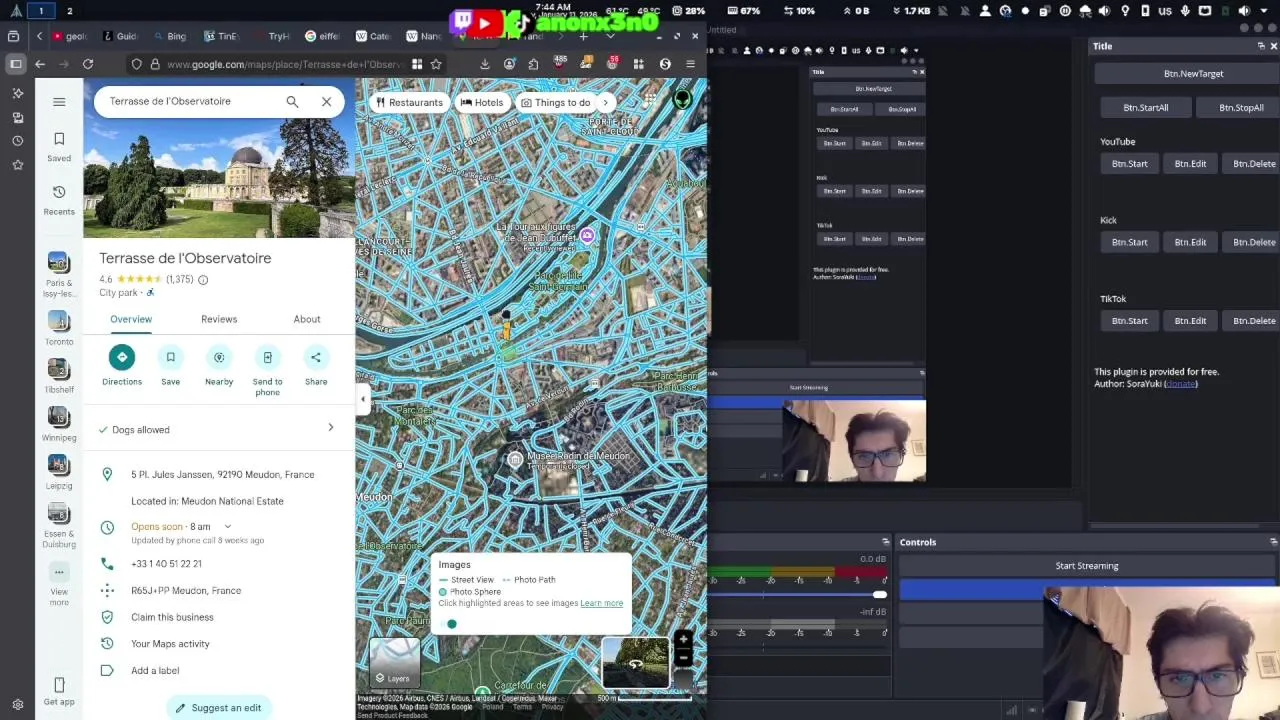
Task: Switch to the Overview tab
Action: (x=131, y=319)
